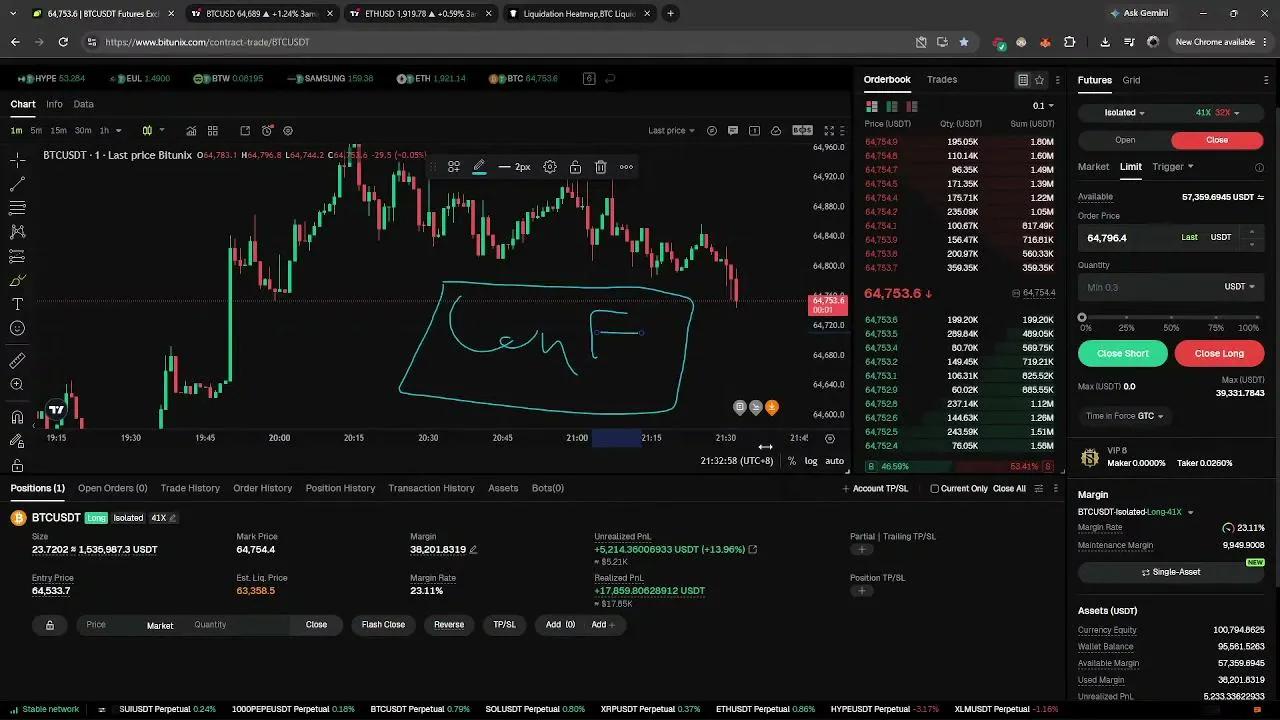Screen dimensions: 1280x720
Task: Bookmark page with Chrome star icon
Action: click(x=964, y=42)
